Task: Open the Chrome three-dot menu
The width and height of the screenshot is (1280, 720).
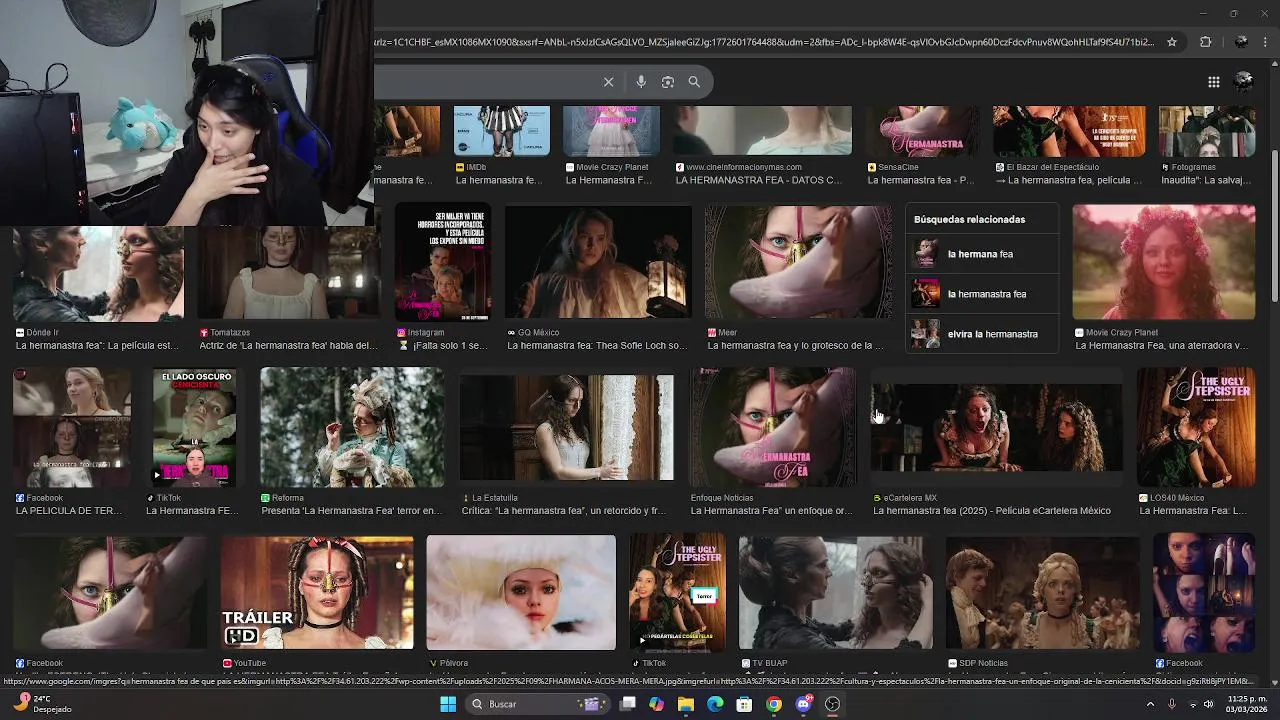Action: (x=1266, y=42)
